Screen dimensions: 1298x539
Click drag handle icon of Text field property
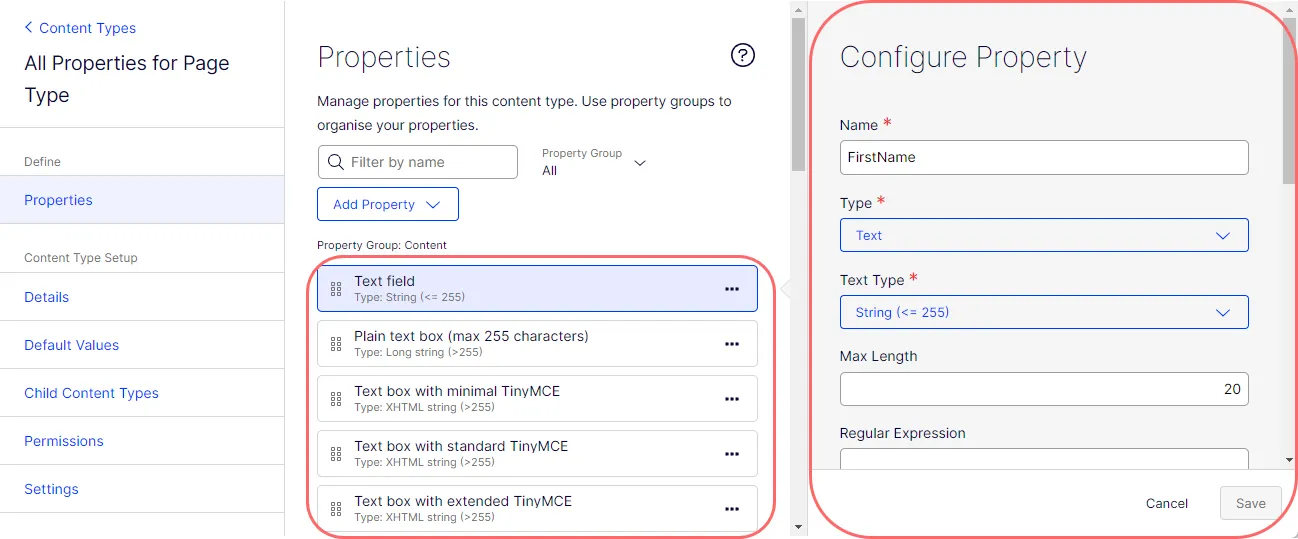tap(336, 289)
